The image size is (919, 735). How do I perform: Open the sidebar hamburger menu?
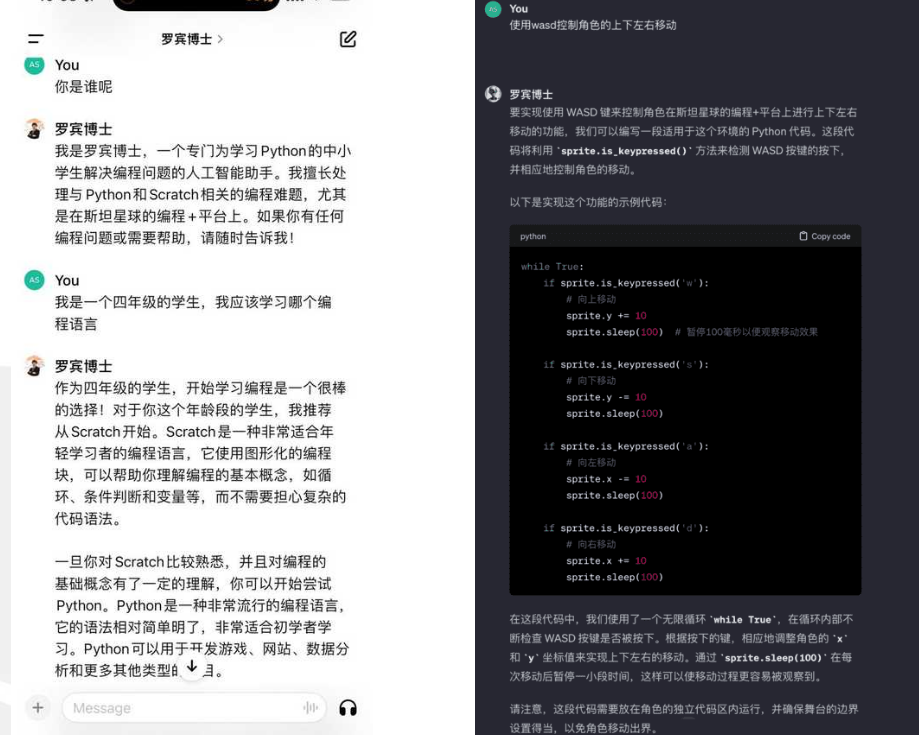coord(36,40)
